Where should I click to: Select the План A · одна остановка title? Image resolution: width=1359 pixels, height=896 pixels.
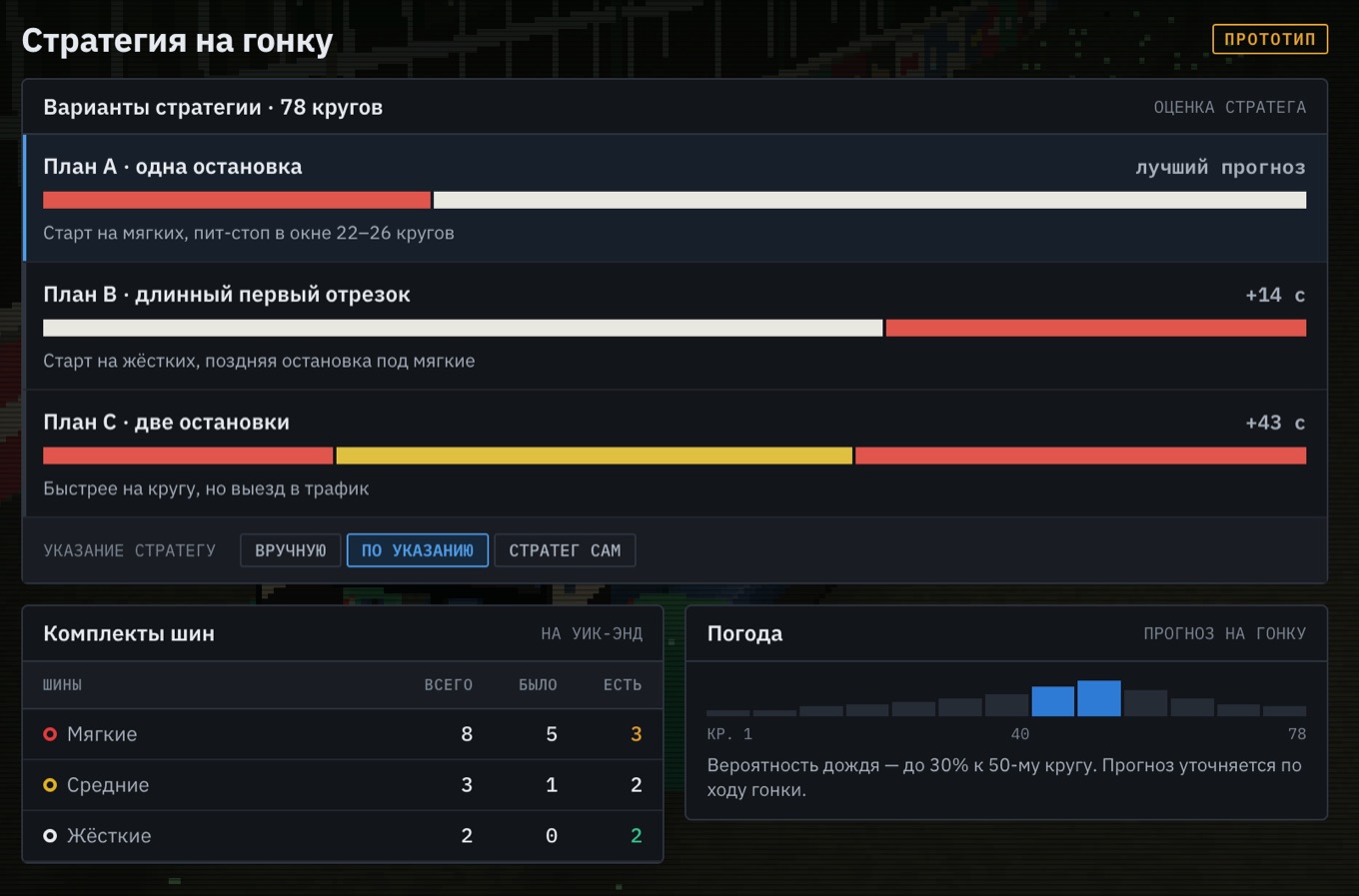point(173,167)
